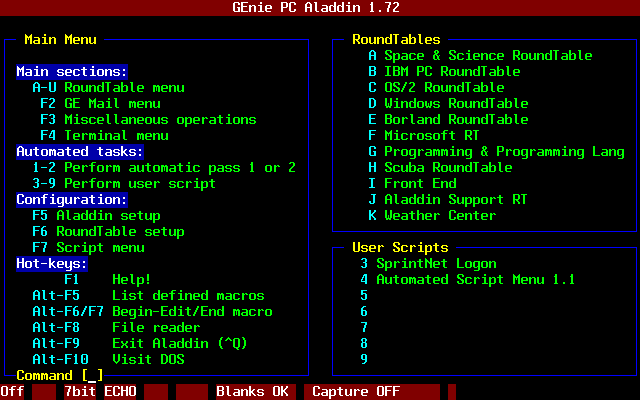Image resolution: width=640 pixels, height=400 pixels.
Task: Select Space & Science RoundTable
Action: point(480,56)
